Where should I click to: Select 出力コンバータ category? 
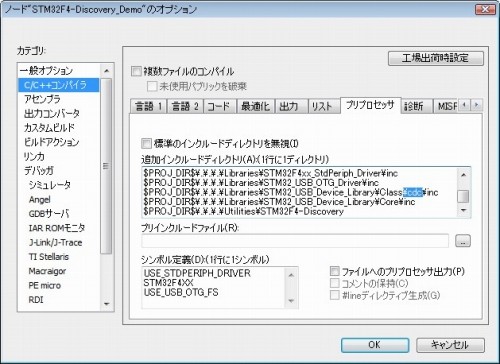click(52, 114)
